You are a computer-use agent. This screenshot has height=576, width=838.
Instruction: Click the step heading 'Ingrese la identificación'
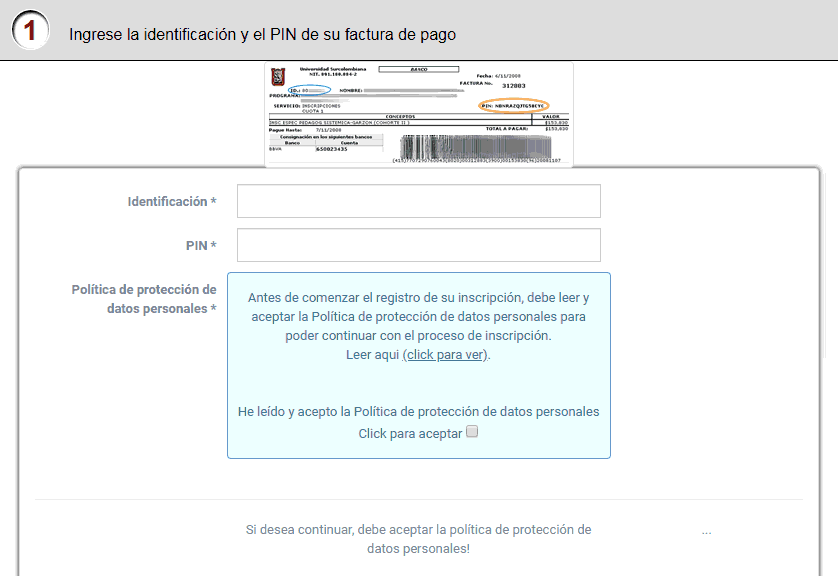click(x=262, y=34)
